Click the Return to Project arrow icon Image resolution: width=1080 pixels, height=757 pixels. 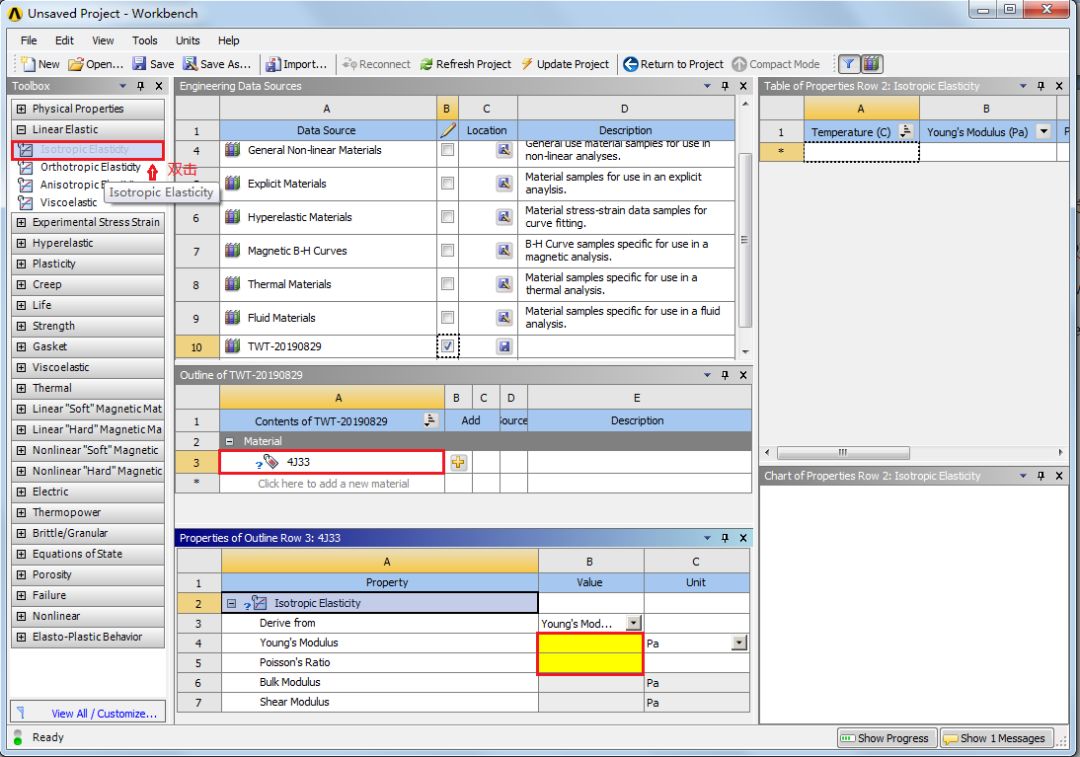pos(630,64)
